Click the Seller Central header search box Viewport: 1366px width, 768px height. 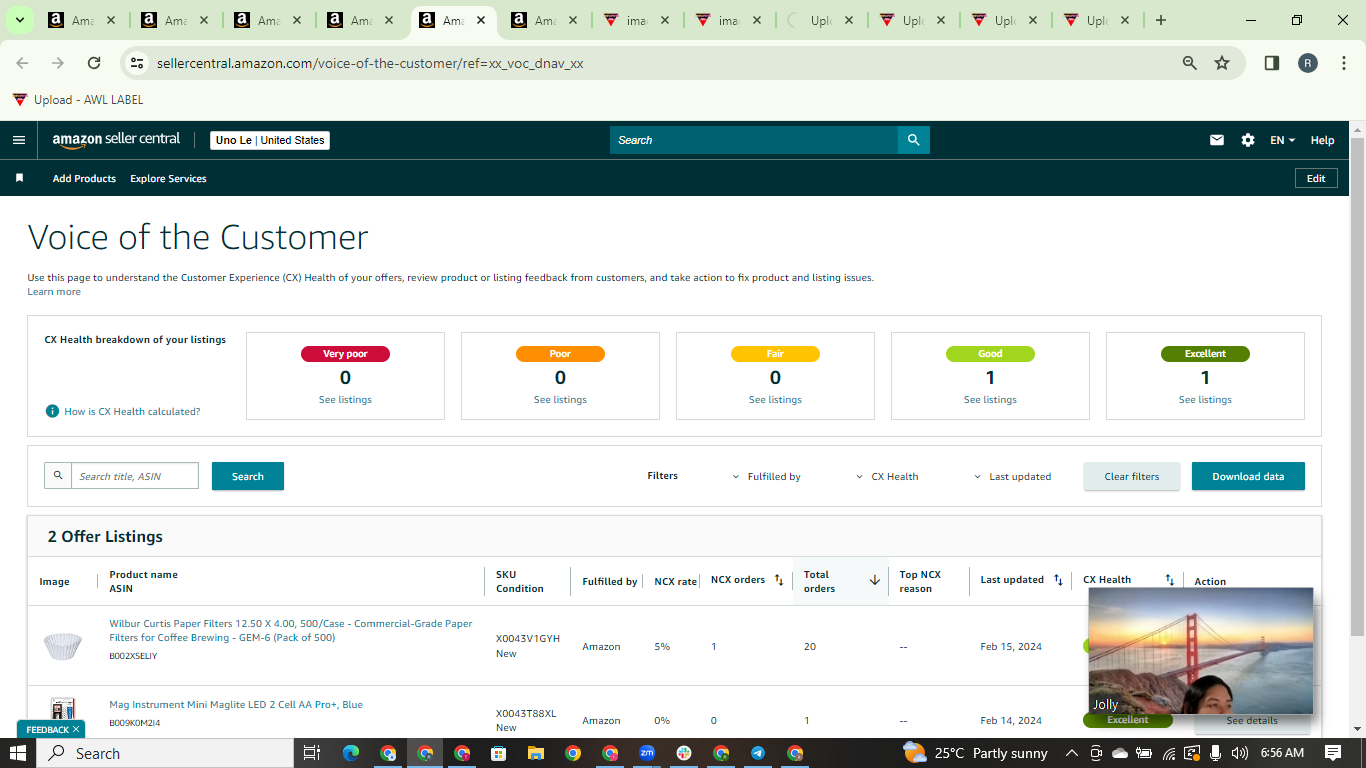[x=754, y=140]
